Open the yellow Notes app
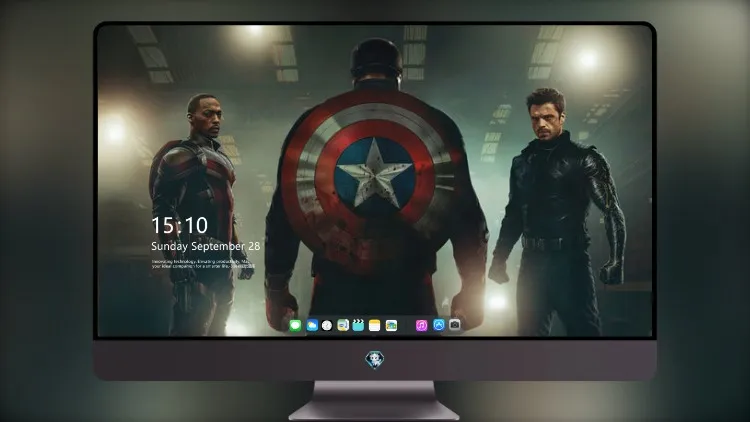Image resolution: width=750 pixels, height=422 pixels. [x=375, y=326]
